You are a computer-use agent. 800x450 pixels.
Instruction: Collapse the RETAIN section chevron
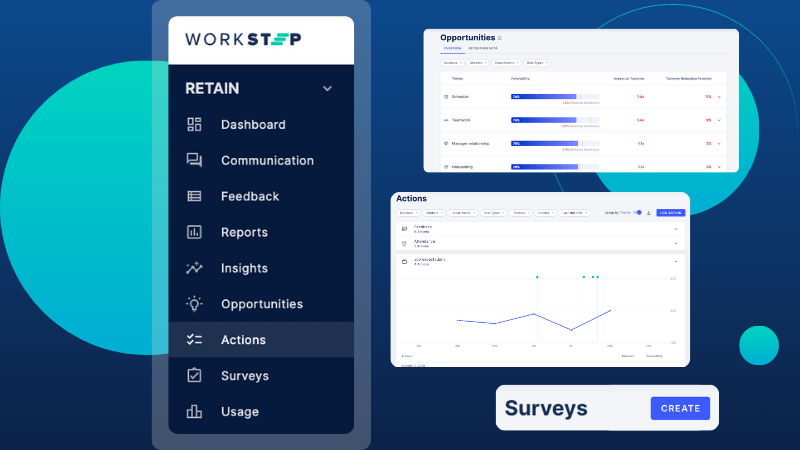point(327,89)
